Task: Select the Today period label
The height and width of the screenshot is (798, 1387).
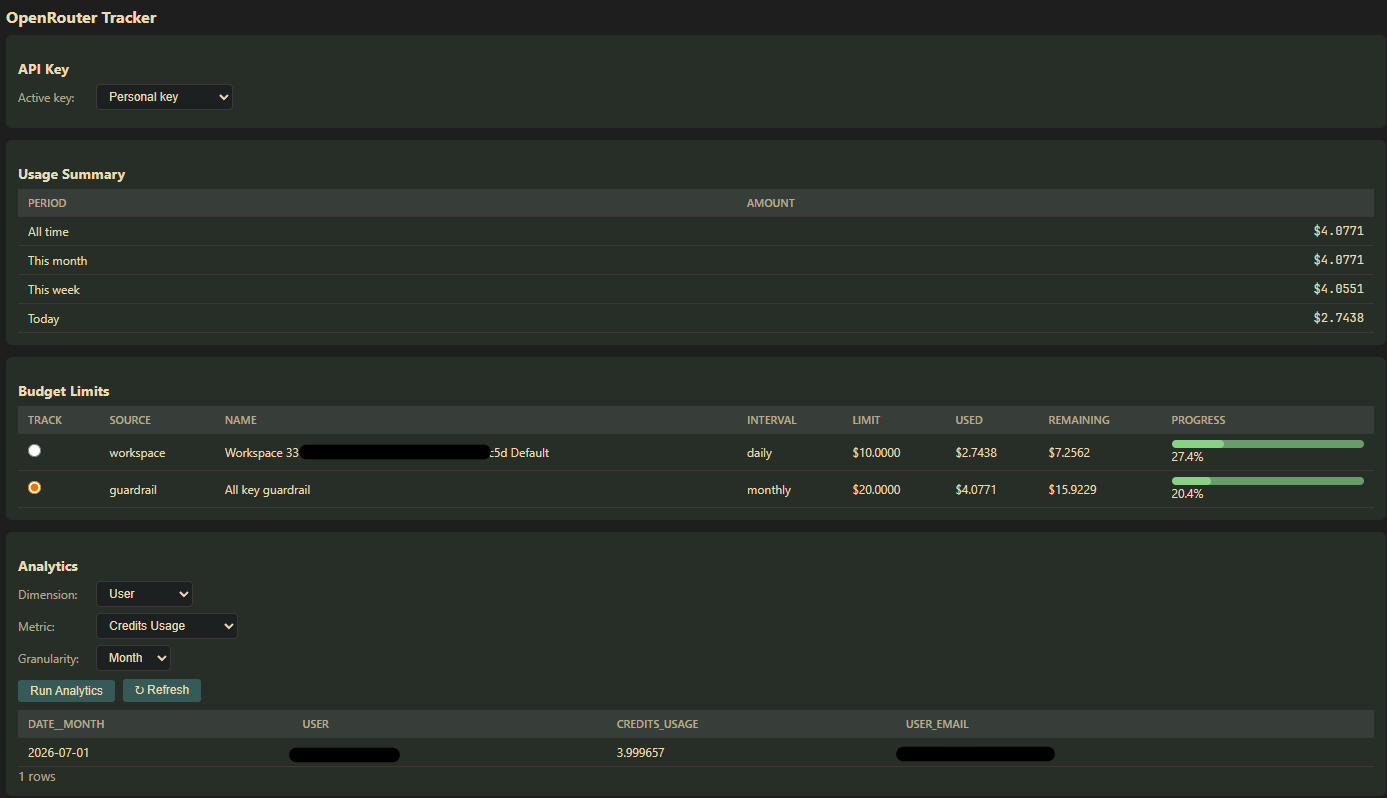Action: point(44,319)
